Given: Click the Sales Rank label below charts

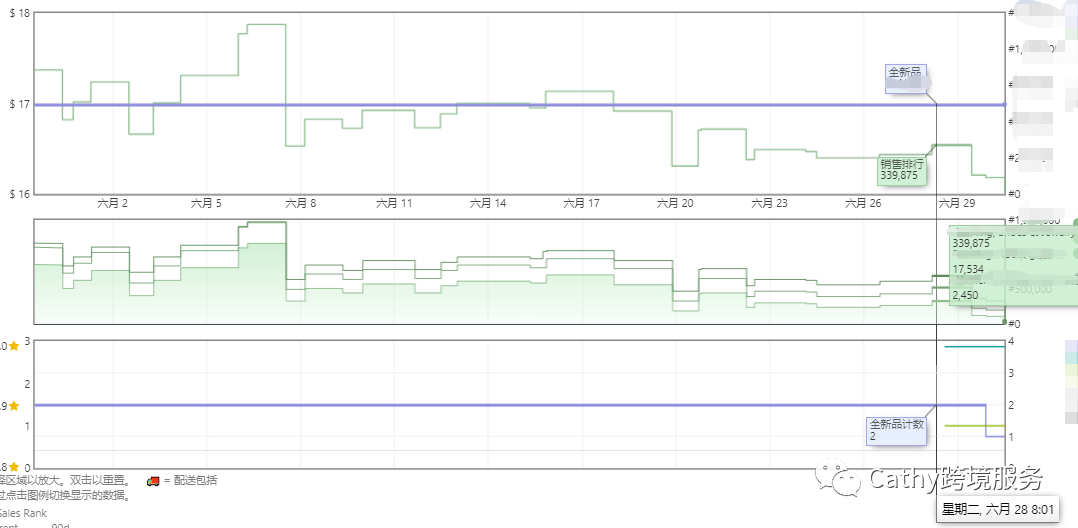Looking at the screenshot, I should click(23, 513).
